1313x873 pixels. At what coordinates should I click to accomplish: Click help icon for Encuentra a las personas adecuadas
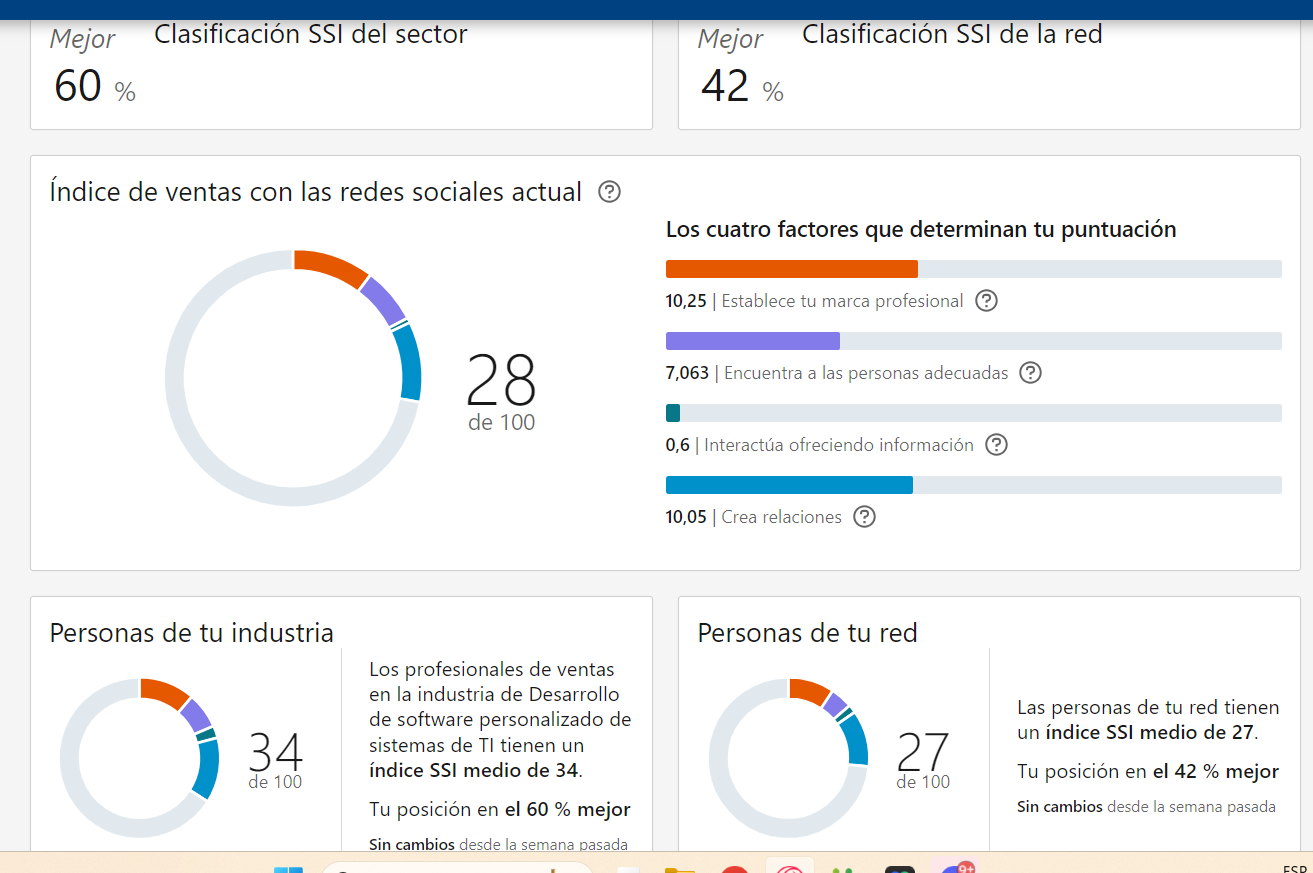(1030, 373)
